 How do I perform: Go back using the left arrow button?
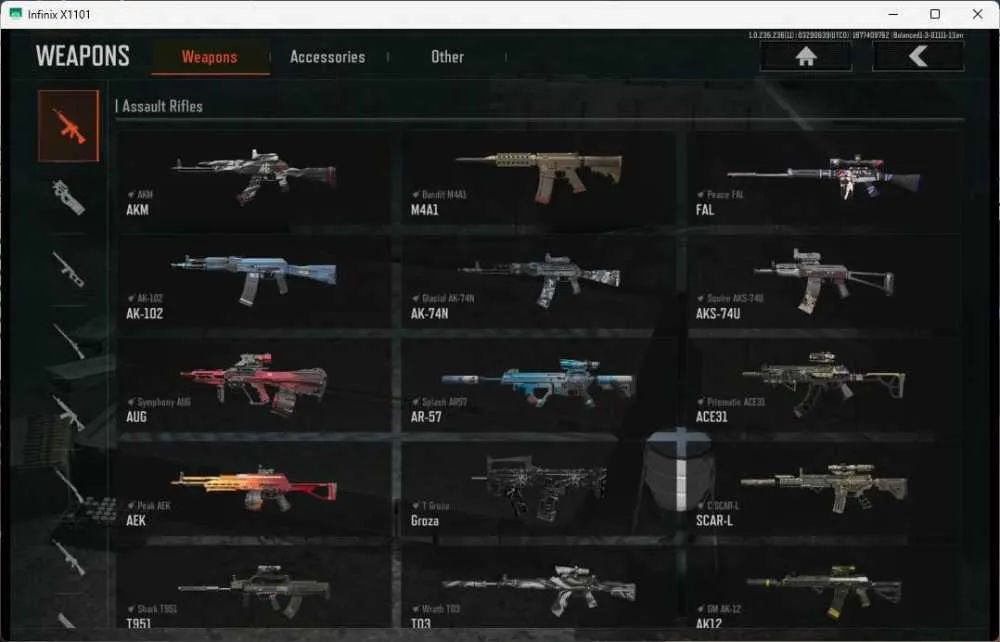pyautogui.click(x=918, y=57)
